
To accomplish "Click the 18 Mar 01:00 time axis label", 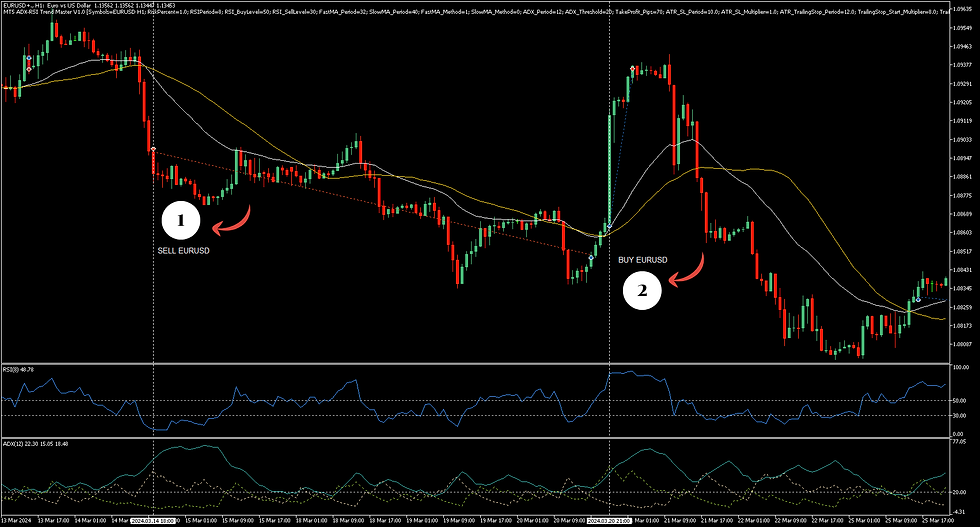I will point(311,520).
